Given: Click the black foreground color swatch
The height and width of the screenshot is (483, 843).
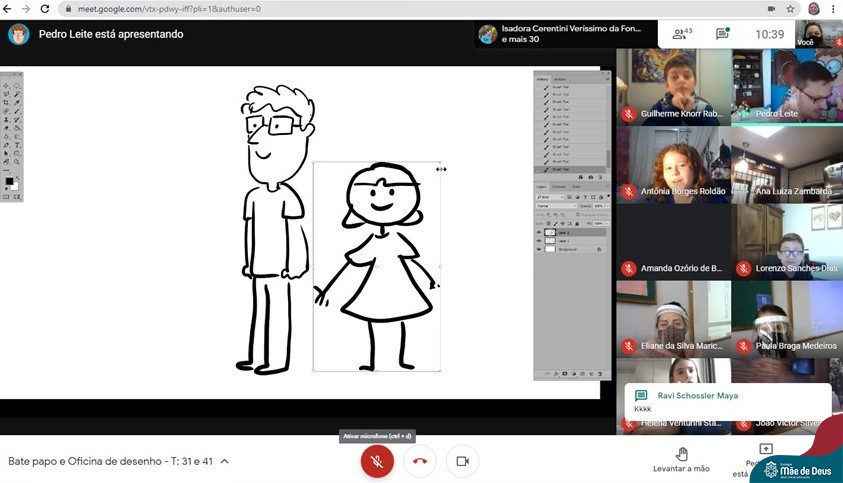Looking at the screenshot, I should coord(9,182).
